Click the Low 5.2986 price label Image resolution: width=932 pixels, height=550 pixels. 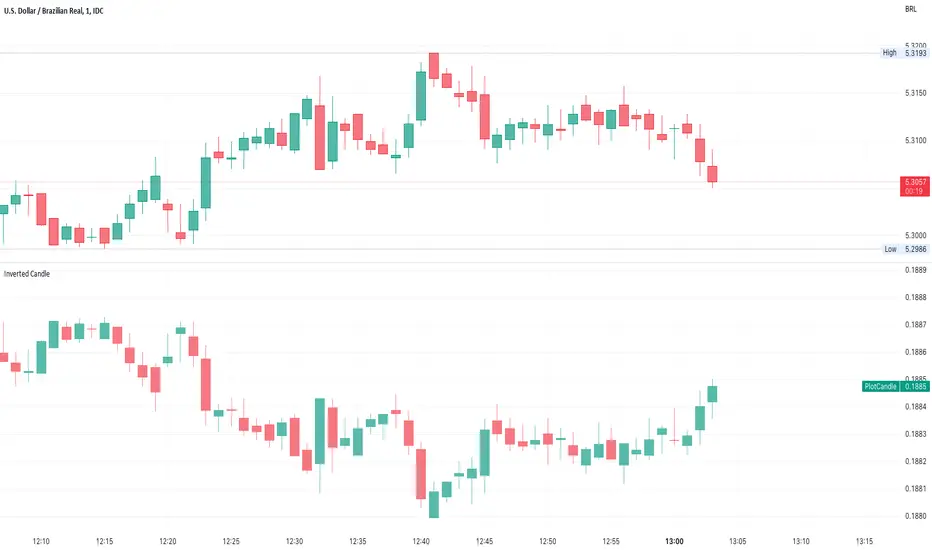[902, 249]
